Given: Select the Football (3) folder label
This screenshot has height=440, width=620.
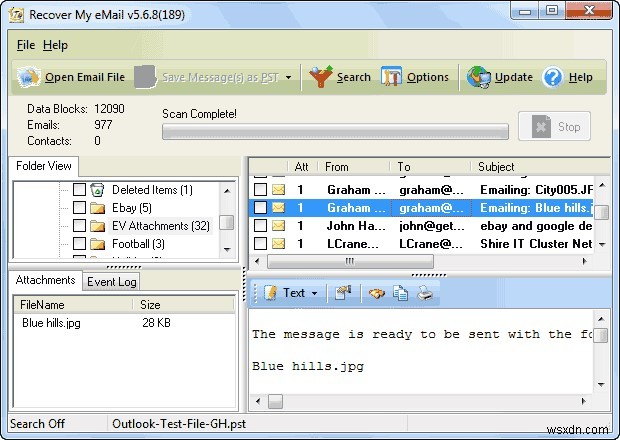Looking at the screenshot, I should (138, 244).
